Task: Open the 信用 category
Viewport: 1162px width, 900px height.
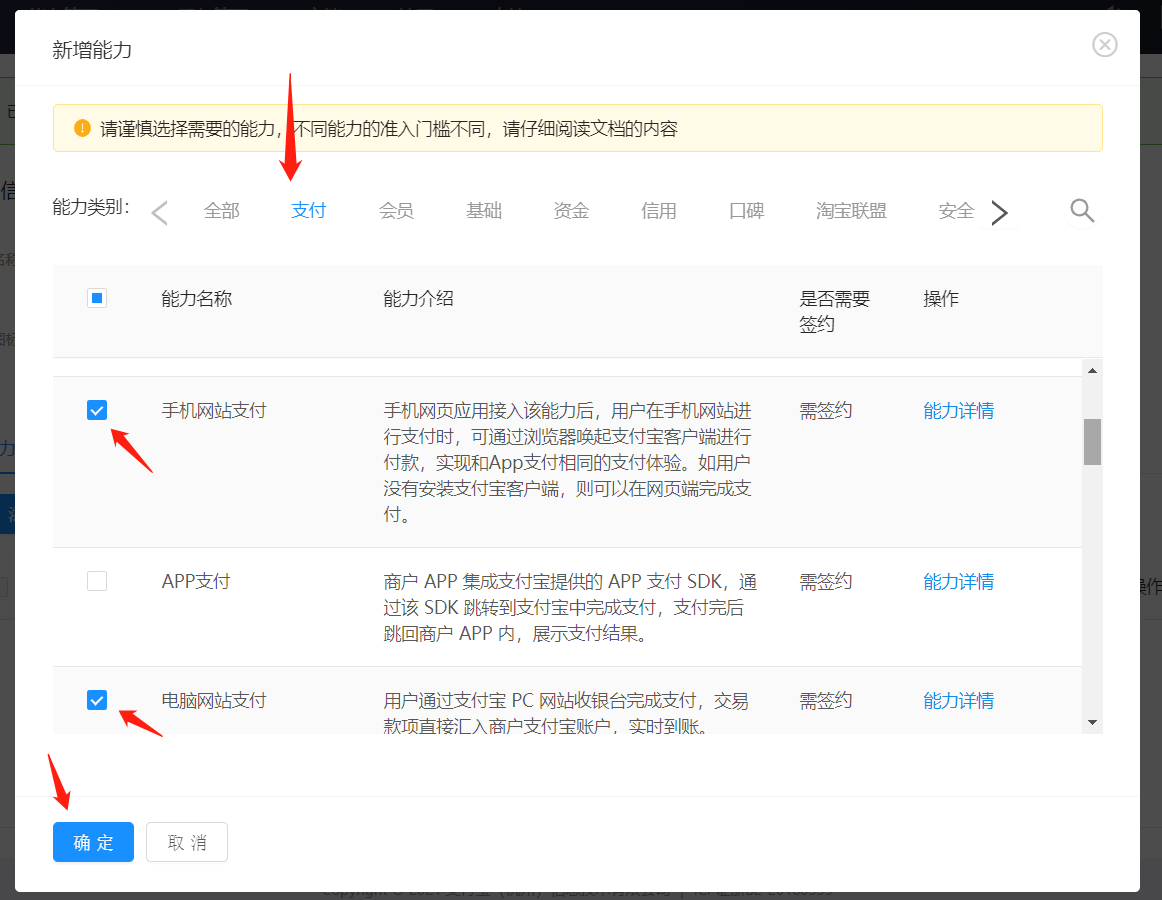Action: point(659,211)
